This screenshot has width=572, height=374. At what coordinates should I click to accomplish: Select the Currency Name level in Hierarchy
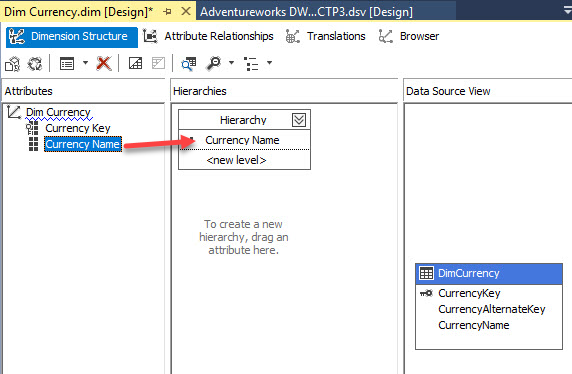(x=242, y=140)
